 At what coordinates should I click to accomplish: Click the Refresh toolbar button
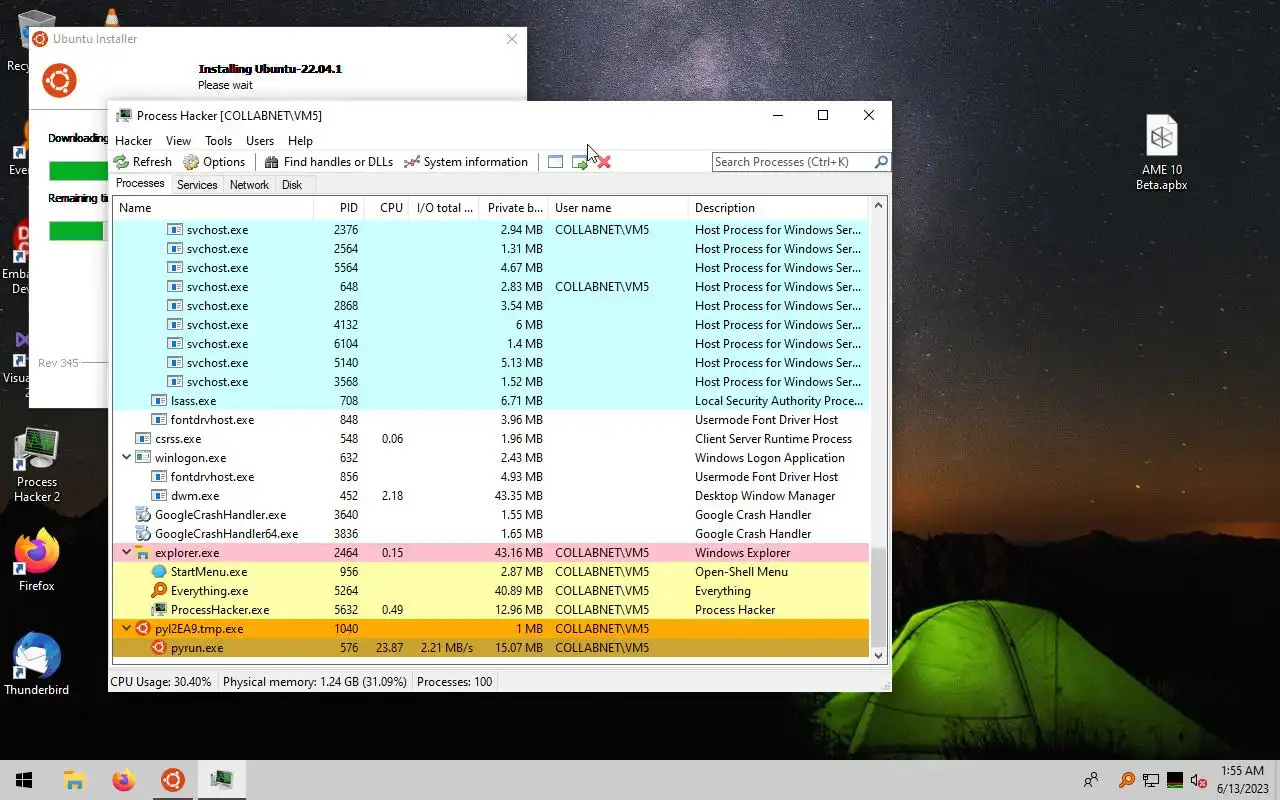pyautogui.click(x=142, y=162)
